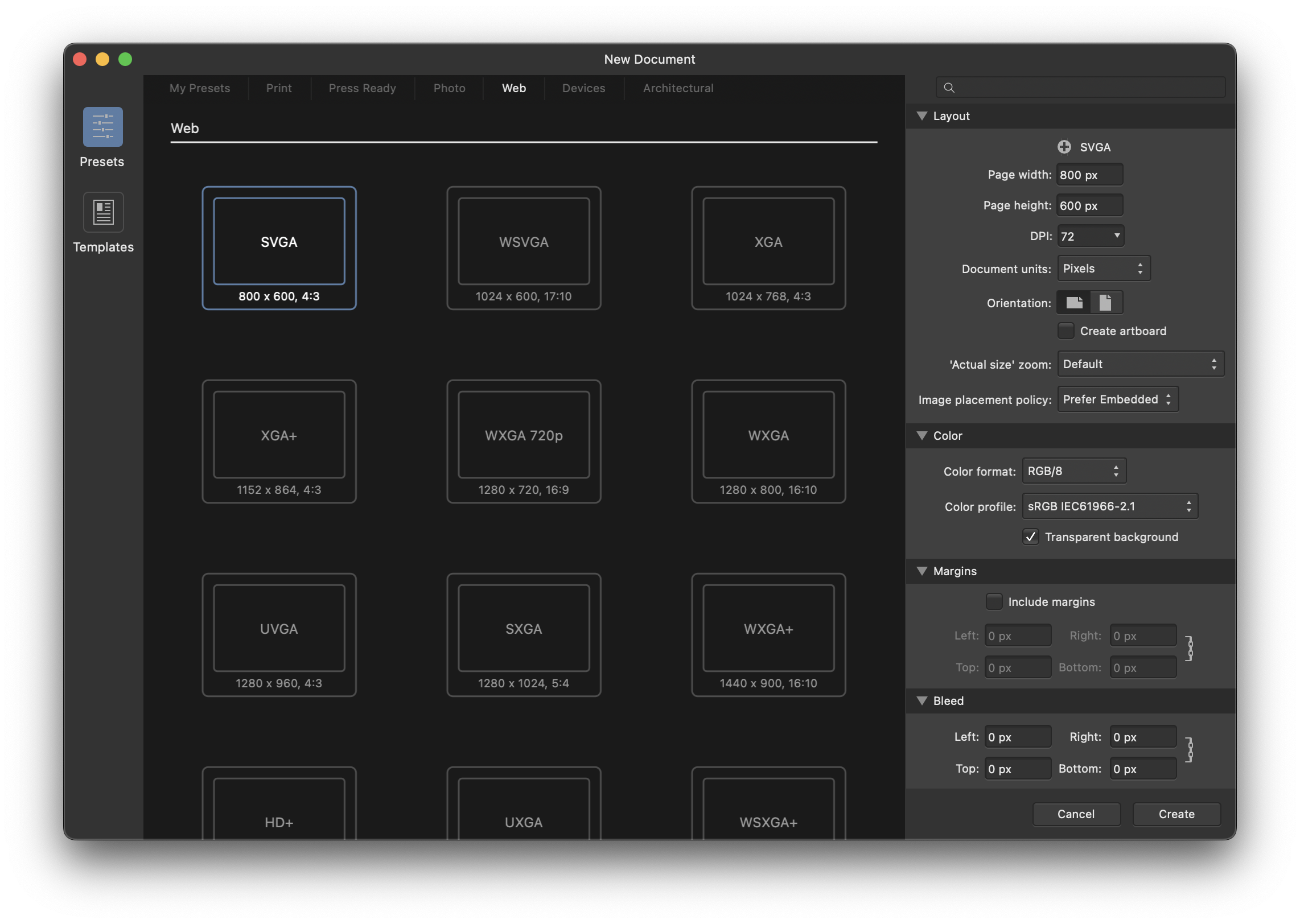Collapse the Bleed section

(922, 701)
